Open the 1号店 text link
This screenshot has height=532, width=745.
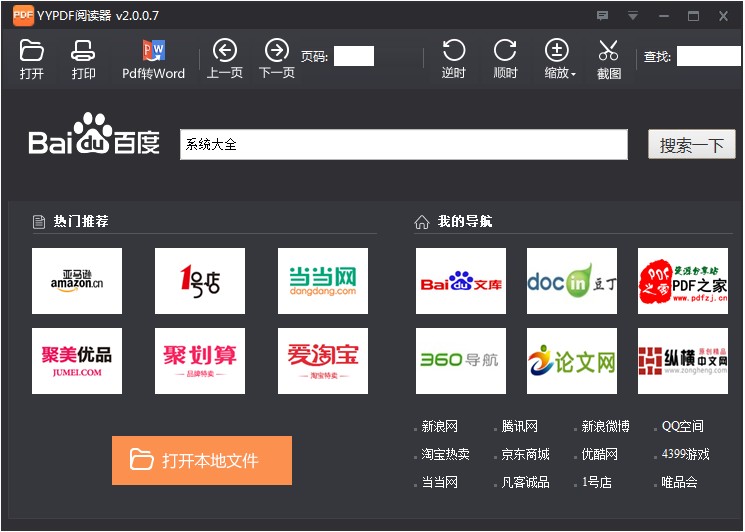(597, 483)
